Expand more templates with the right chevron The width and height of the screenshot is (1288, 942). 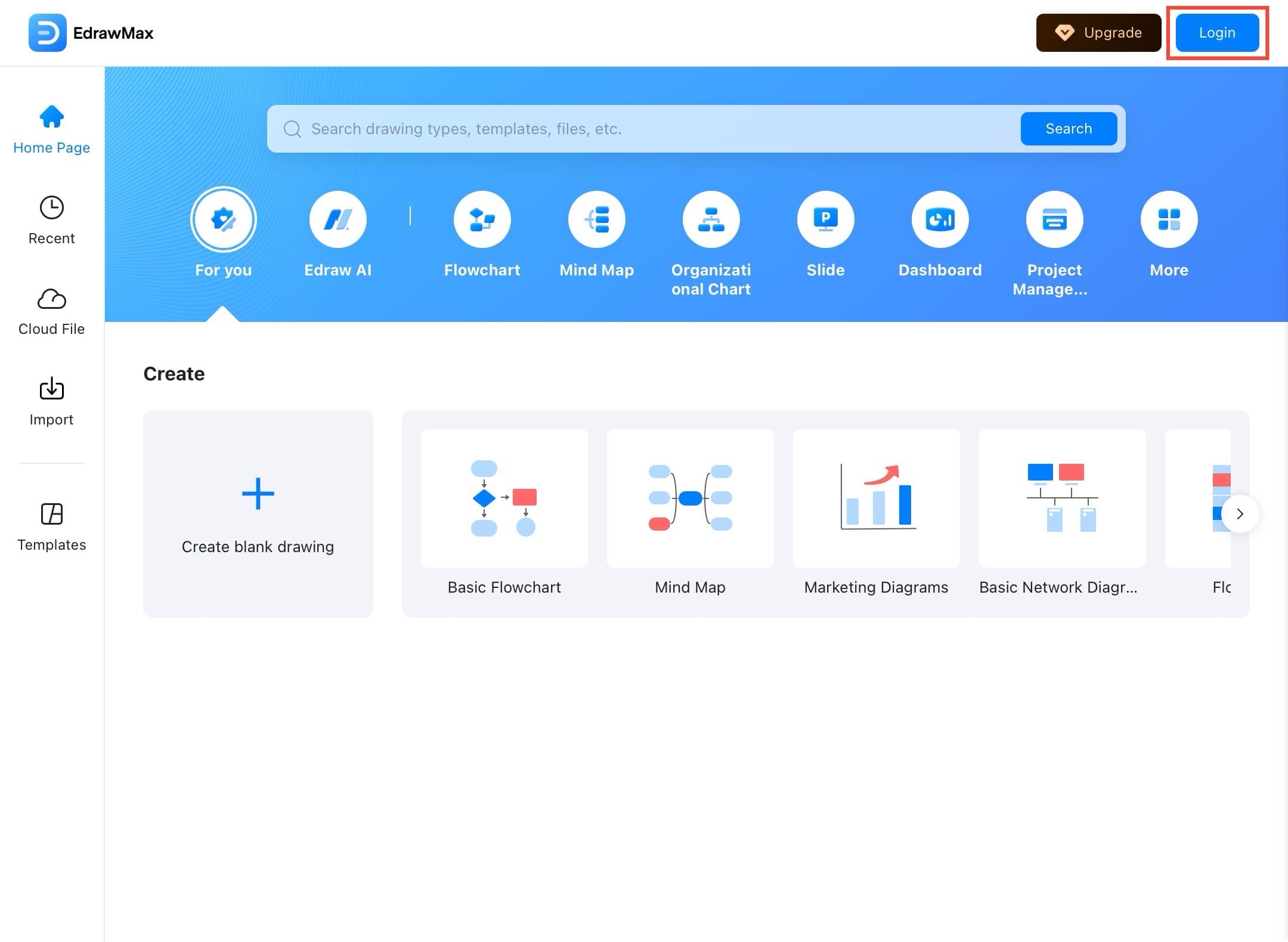tap(1240, 513)
